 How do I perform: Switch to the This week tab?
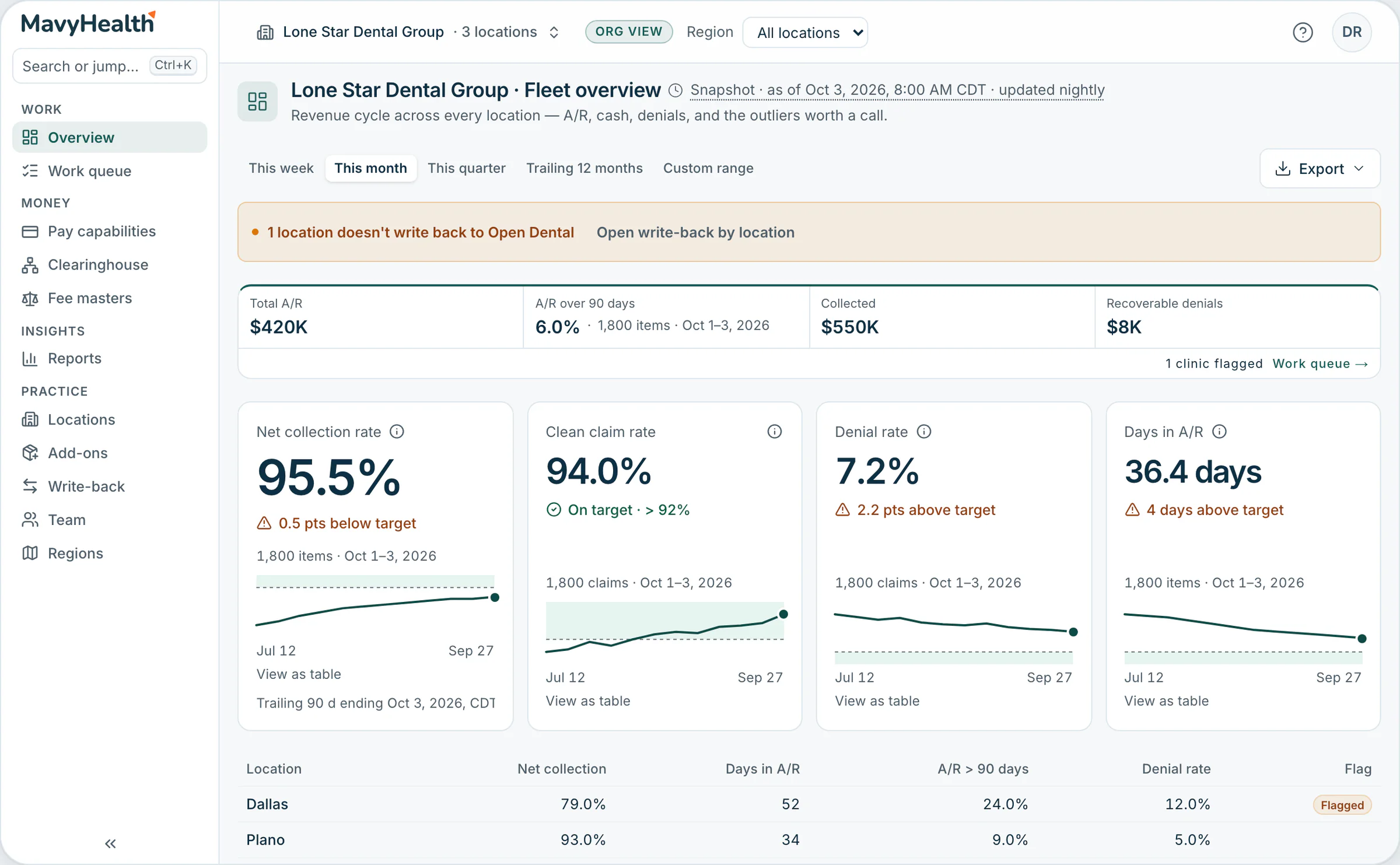tap(281, 168)
